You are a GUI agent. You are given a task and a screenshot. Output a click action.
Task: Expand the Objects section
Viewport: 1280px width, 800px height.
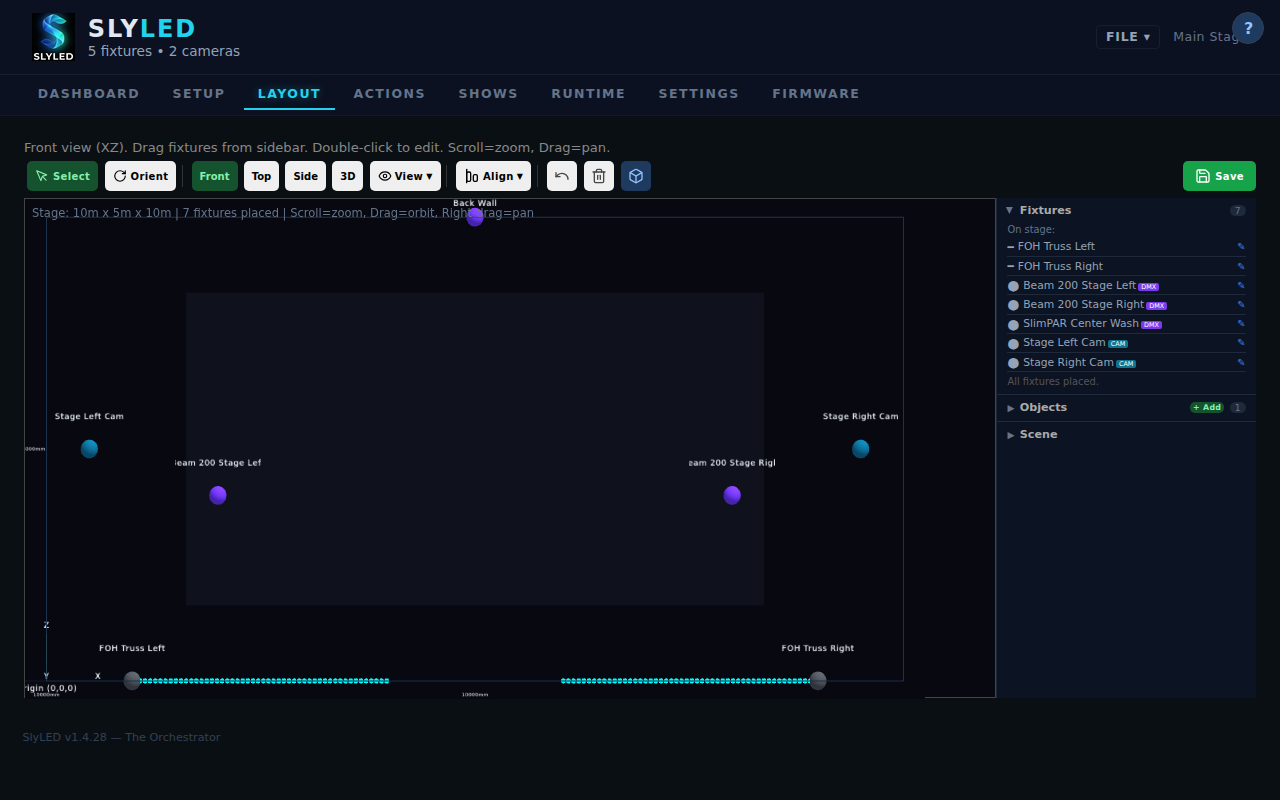click(x=1043, y=407)
